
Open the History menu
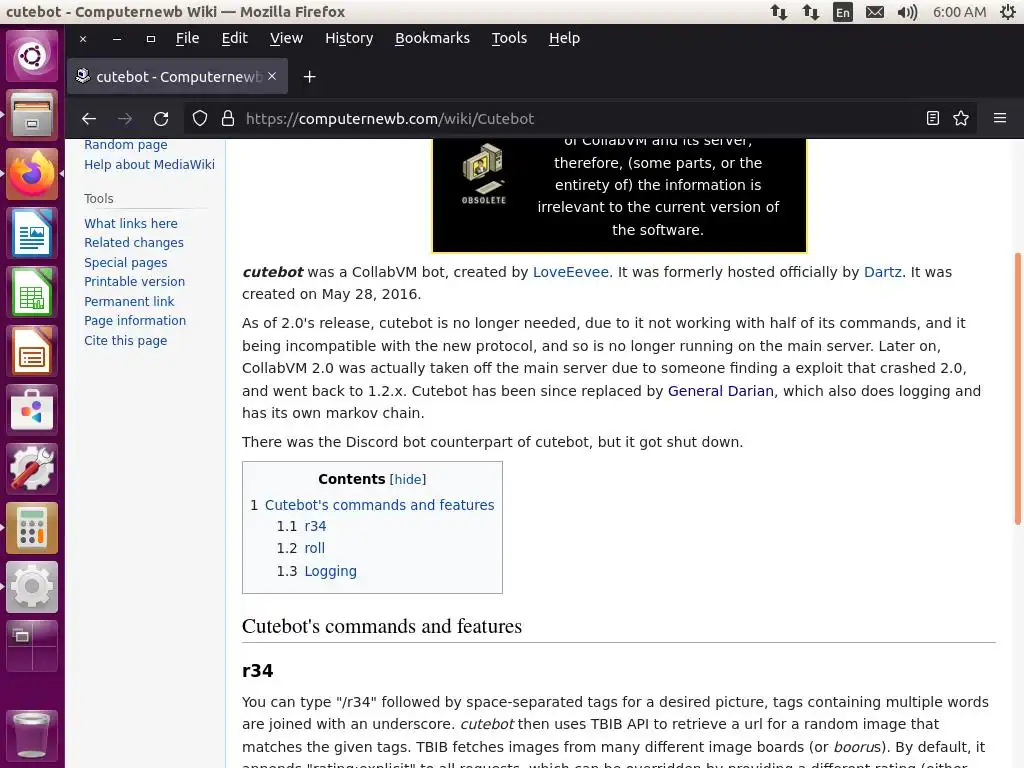point(349,39)
